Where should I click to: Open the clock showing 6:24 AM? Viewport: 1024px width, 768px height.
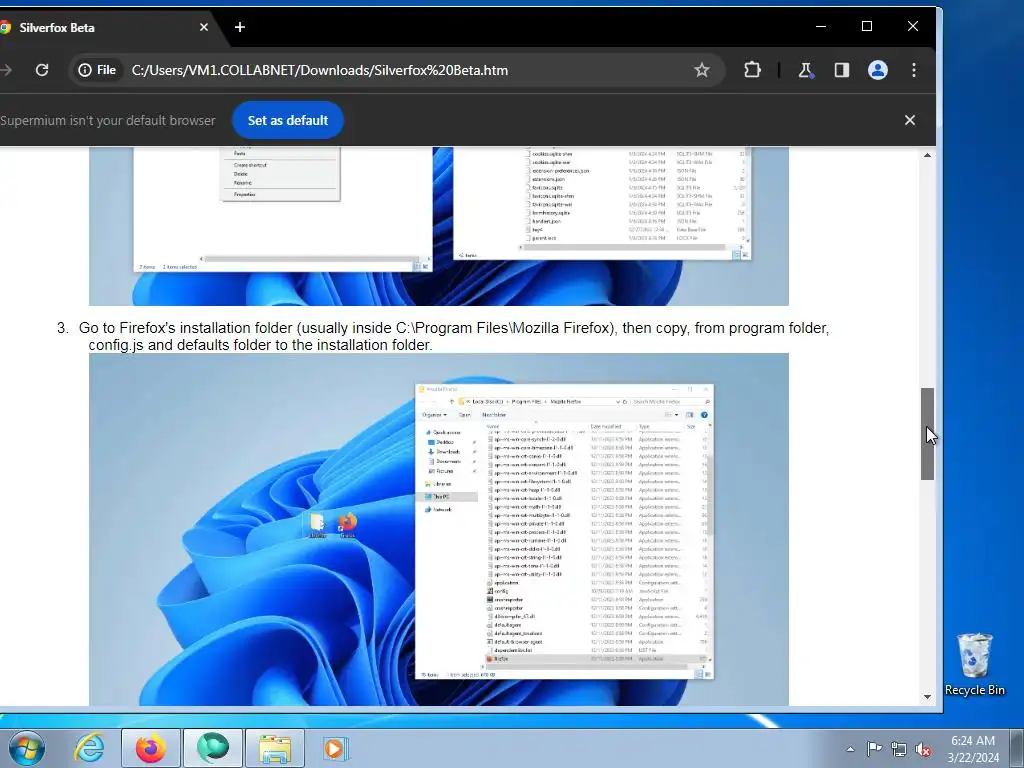point(973,749)
